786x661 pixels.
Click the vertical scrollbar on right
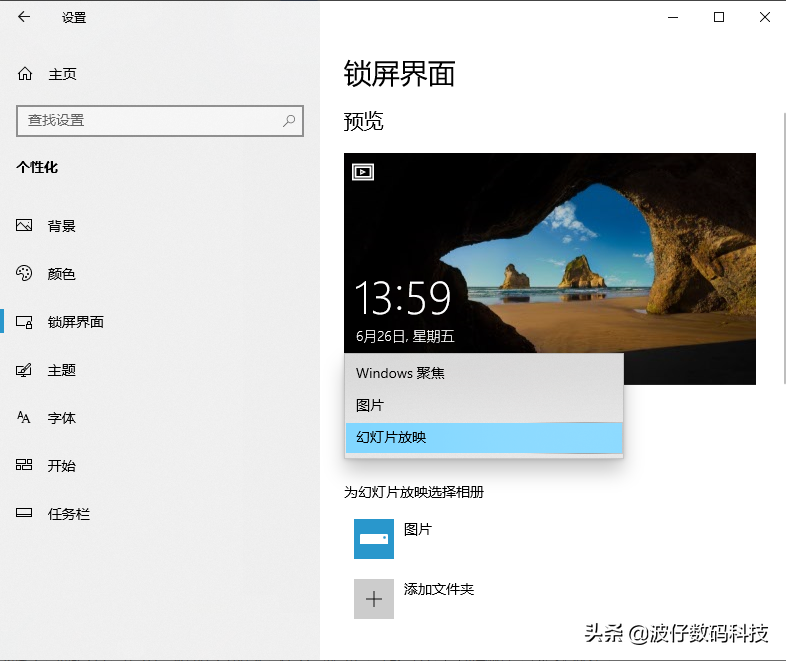(x=784, y=248)
